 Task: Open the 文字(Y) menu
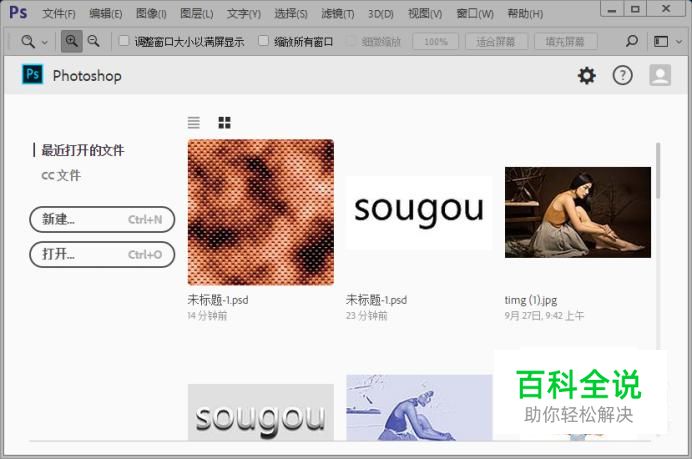244,14
